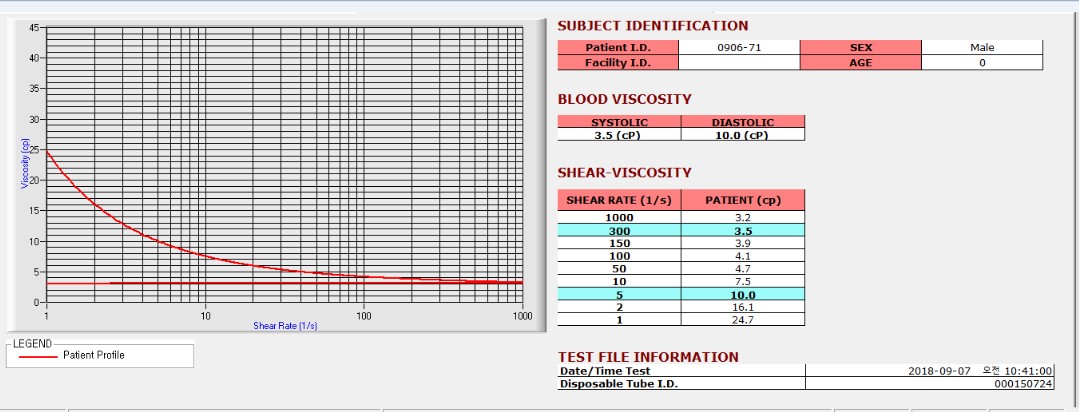Click the diastolic viscosity value 10.0 (cP)
Image resolution: width=1079 pixels, height=412 pixels.
[742, 135]
